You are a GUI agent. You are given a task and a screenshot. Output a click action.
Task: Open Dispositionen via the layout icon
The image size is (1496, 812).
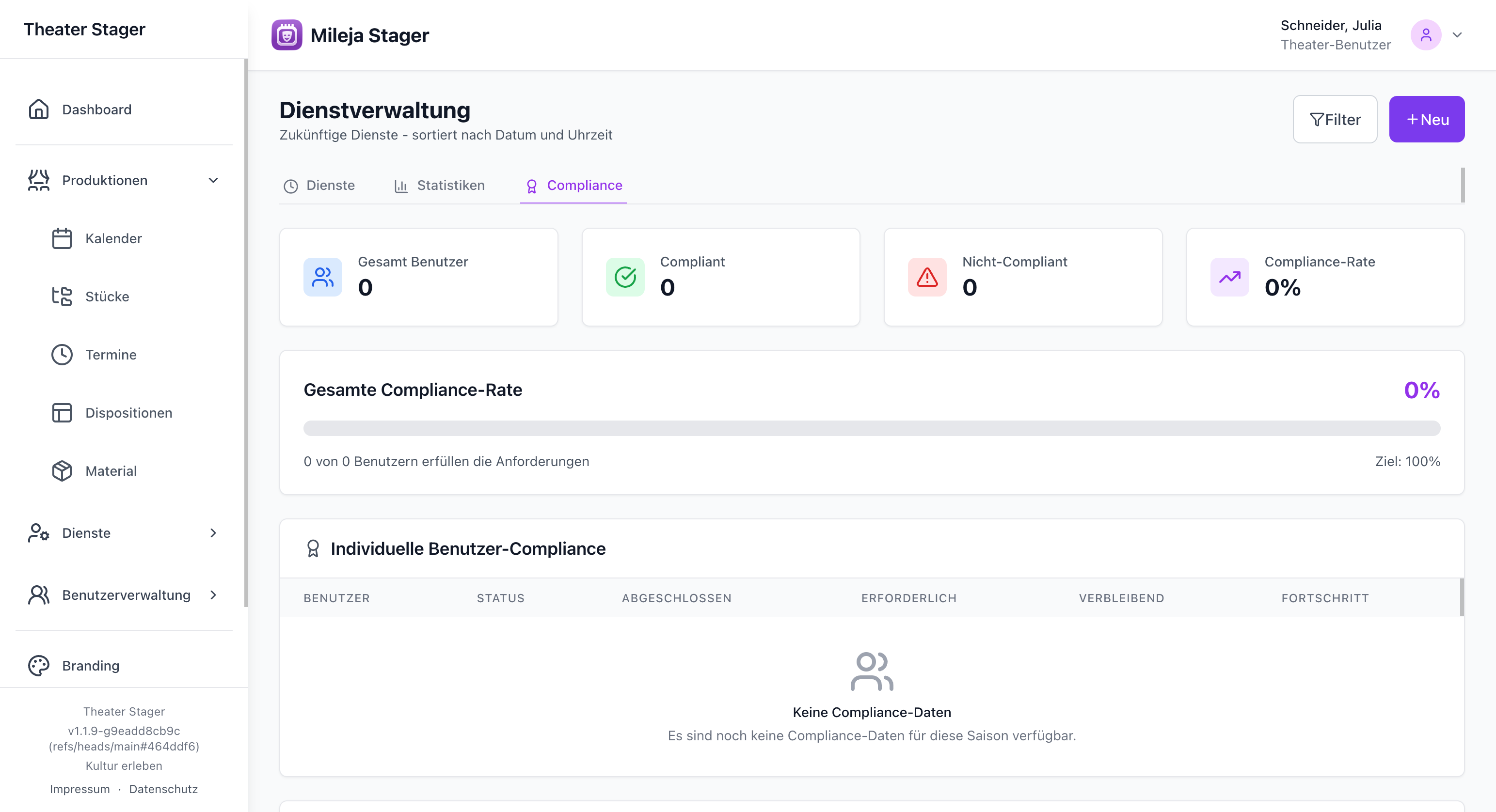click(x=62, y=413)
